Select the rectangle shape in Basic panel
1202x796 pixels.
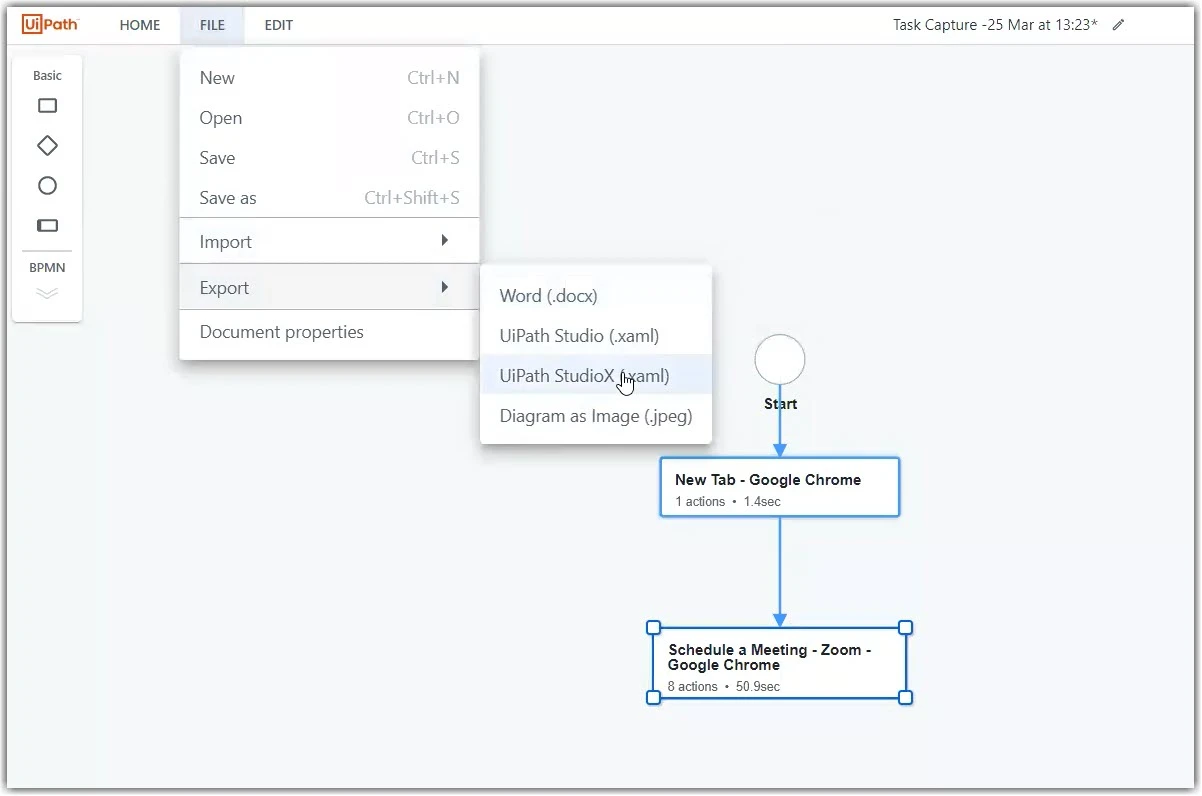pos(47,106)
